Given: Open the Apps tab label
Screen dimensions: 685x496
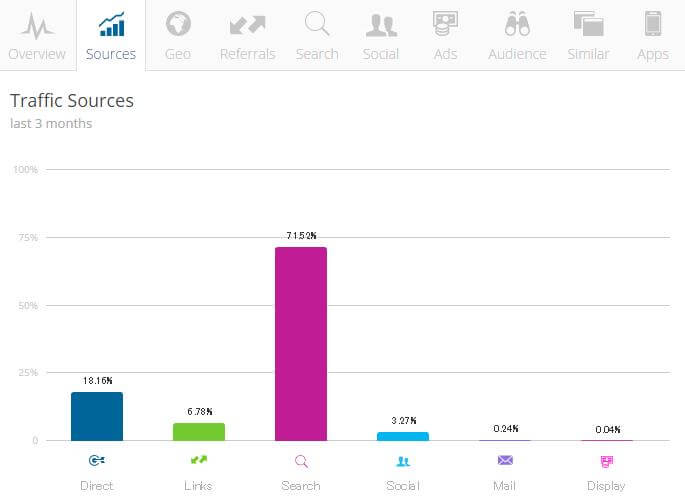Looking at the screenshot, I should (x=653, y=55).
